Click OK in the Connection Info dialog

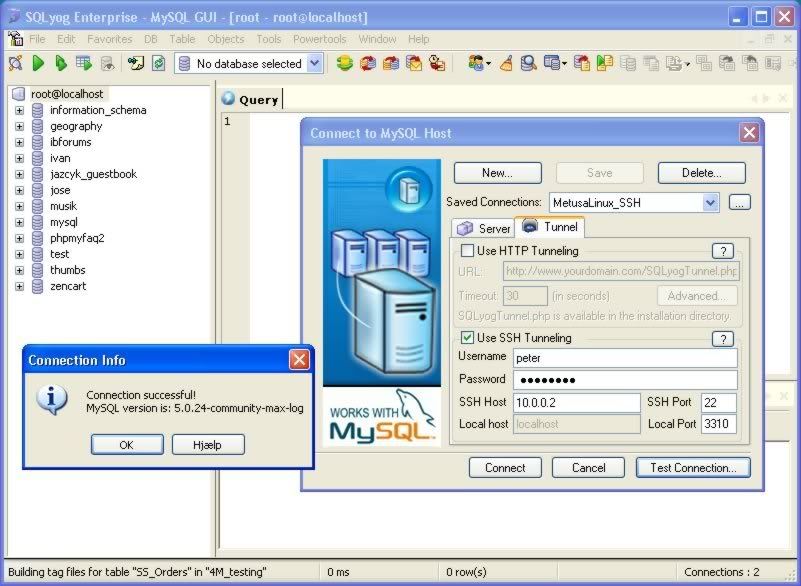(127, 444)
